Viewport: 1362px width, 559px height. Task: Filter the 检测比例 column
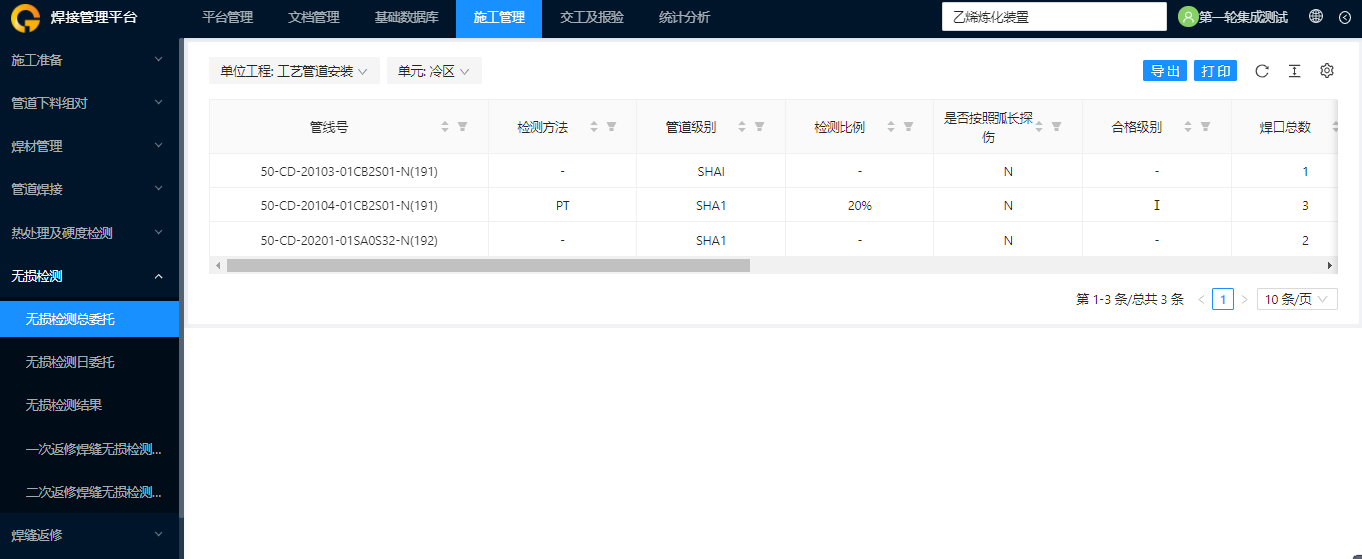pyautogui.click(x=908, y=127)
